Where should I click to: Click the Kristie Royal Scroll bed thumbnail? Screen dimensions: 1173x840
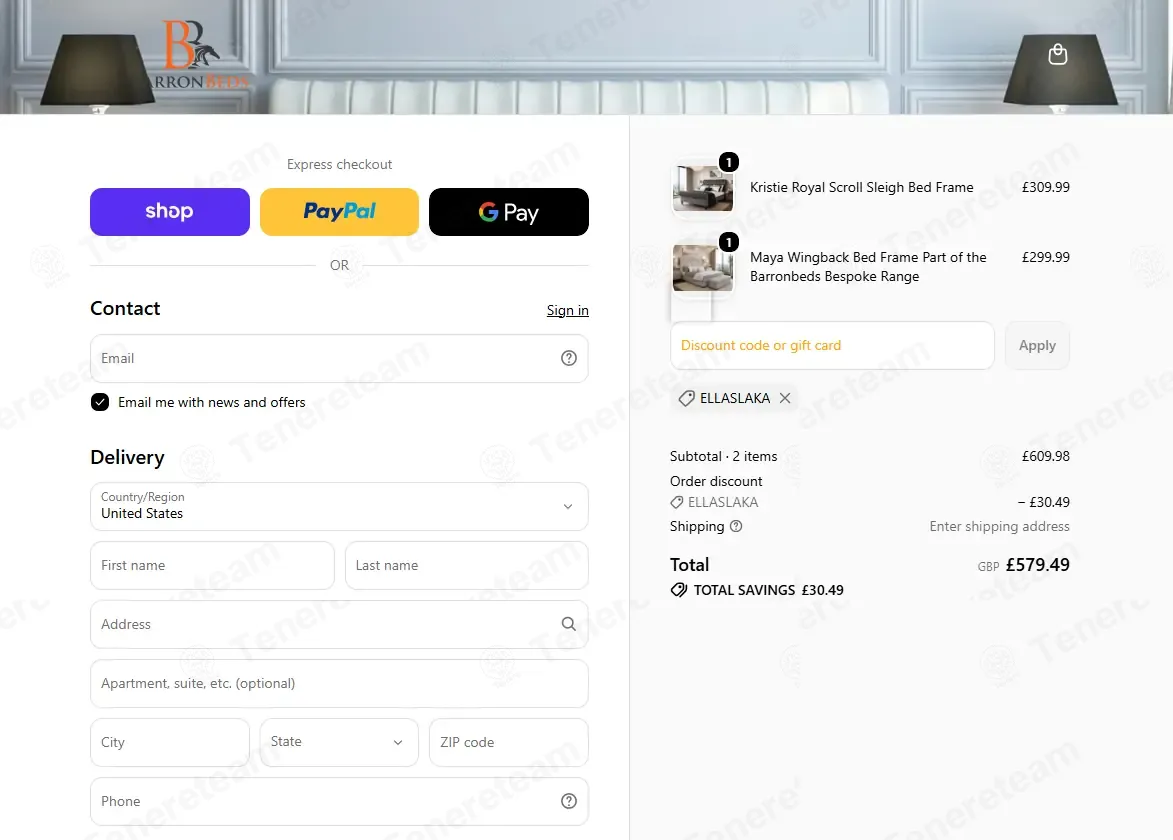(x=702, y=188)
